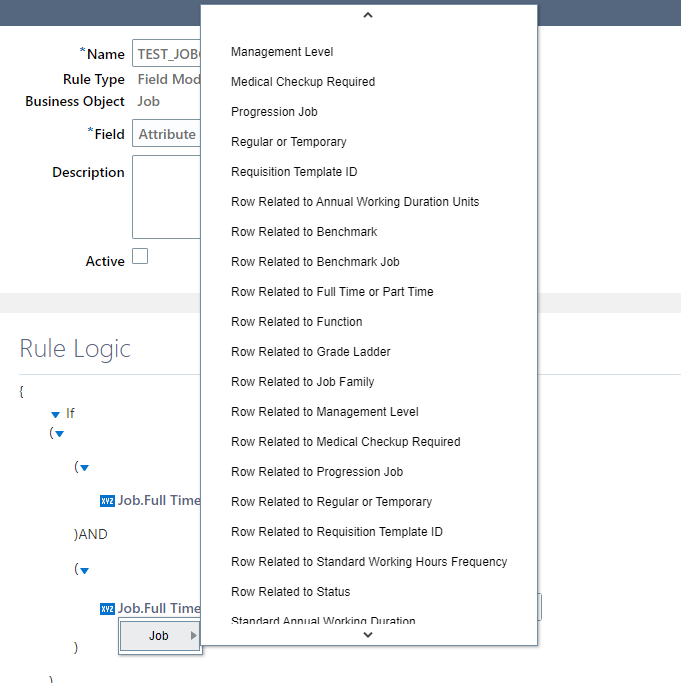681x683 pixels.
Task: Click the Name input field
Action: 166,54
